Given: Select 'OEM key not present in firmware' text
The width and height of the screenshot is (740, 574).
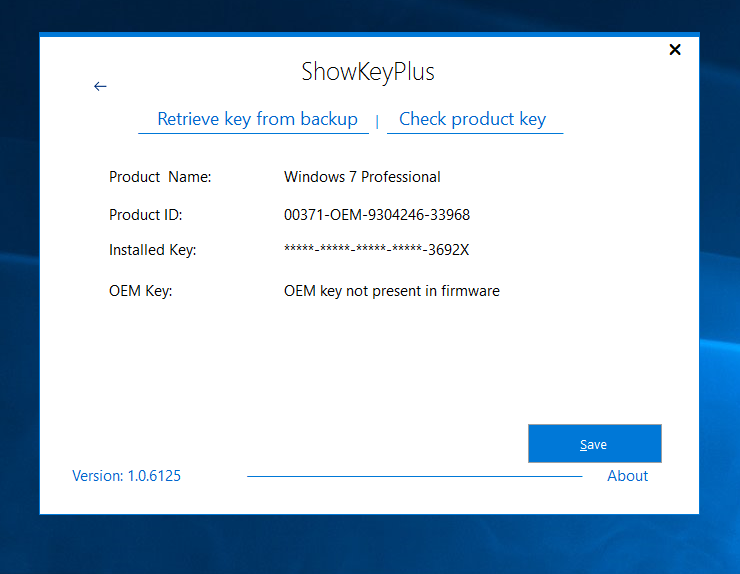Looking at the screenshot, I should pyautogui.click(x=391, y=291).
